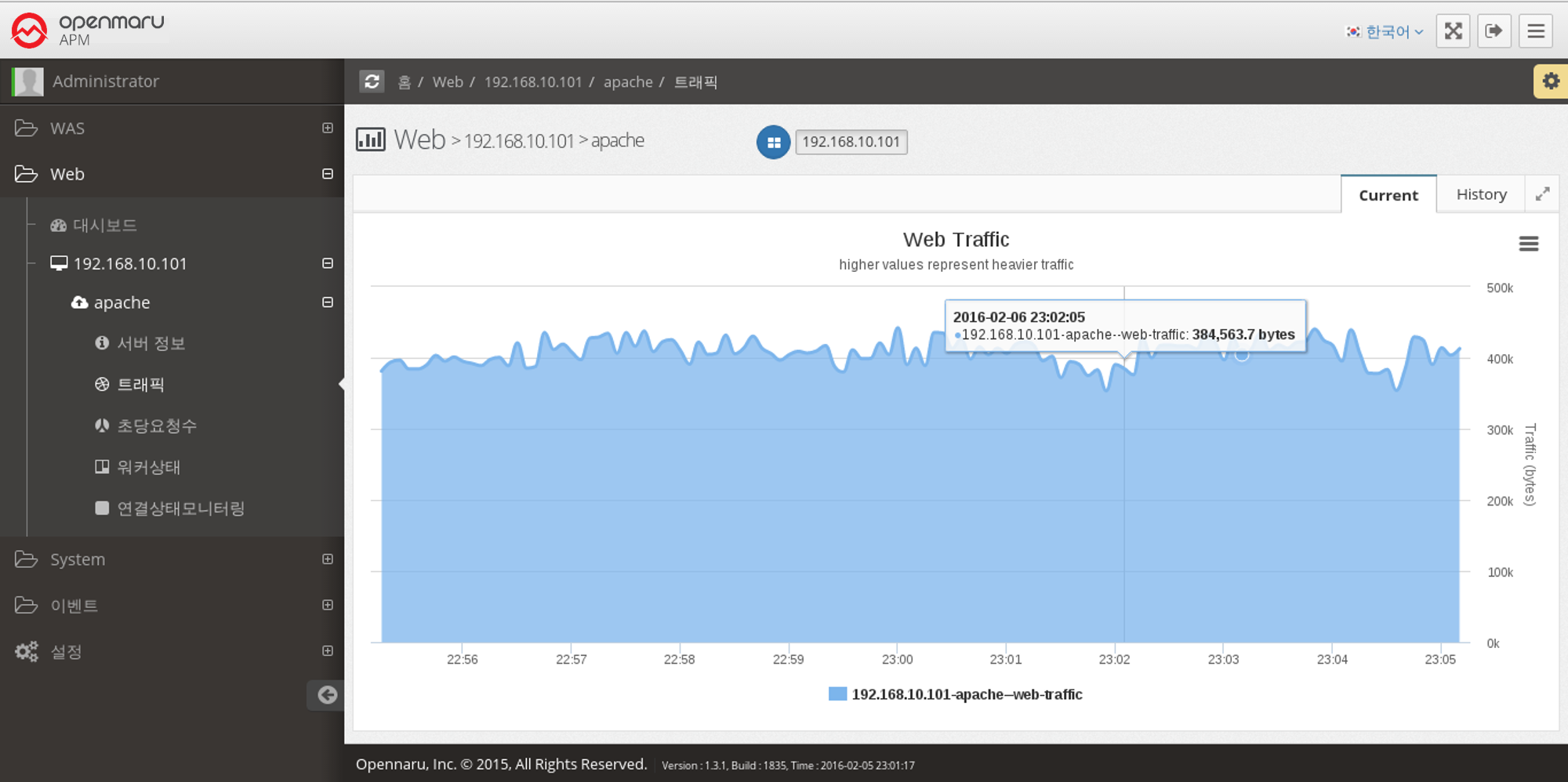
Task: Click the logout icon in top bar
Action: 1494,31
